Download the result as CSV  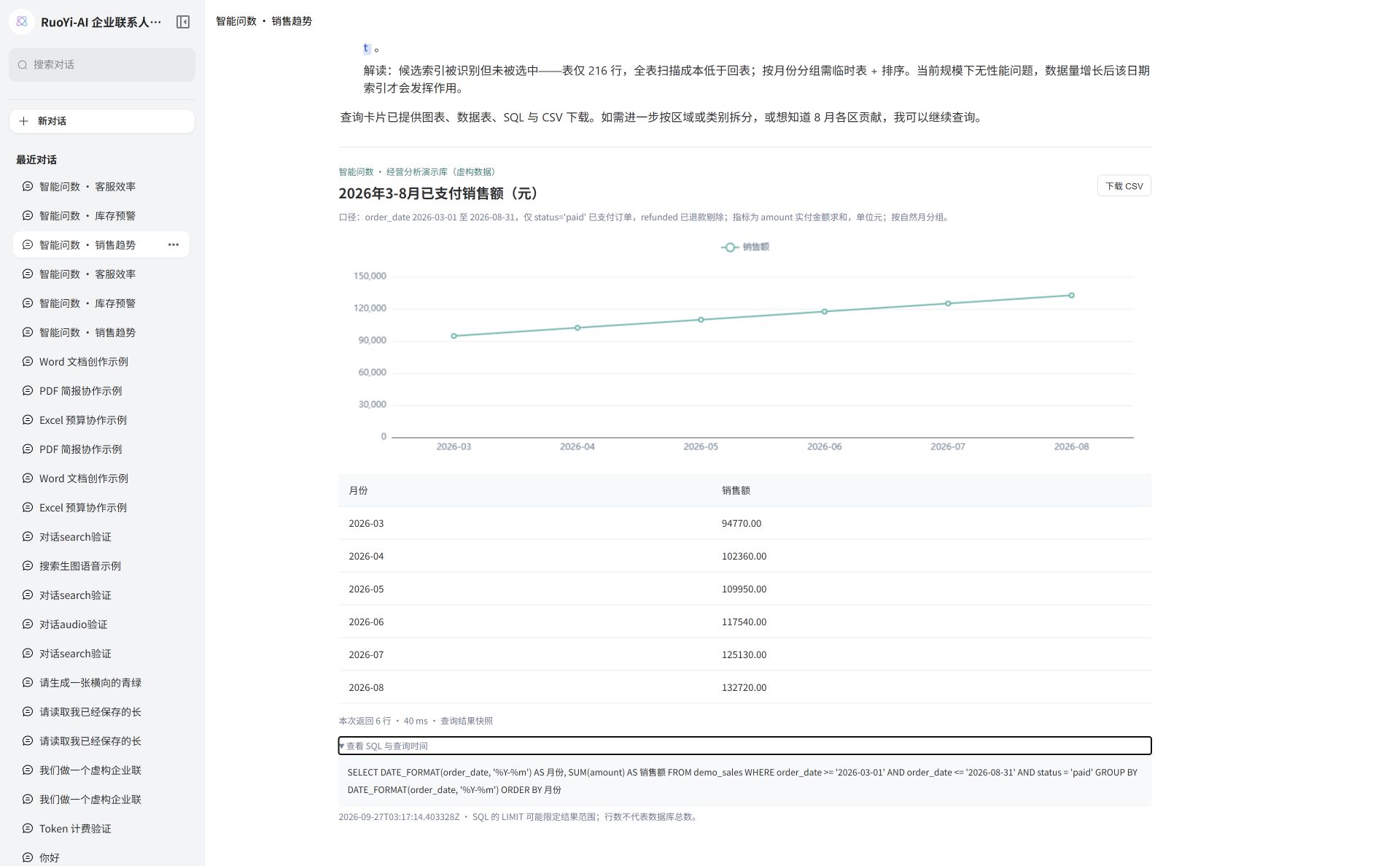1124,186
